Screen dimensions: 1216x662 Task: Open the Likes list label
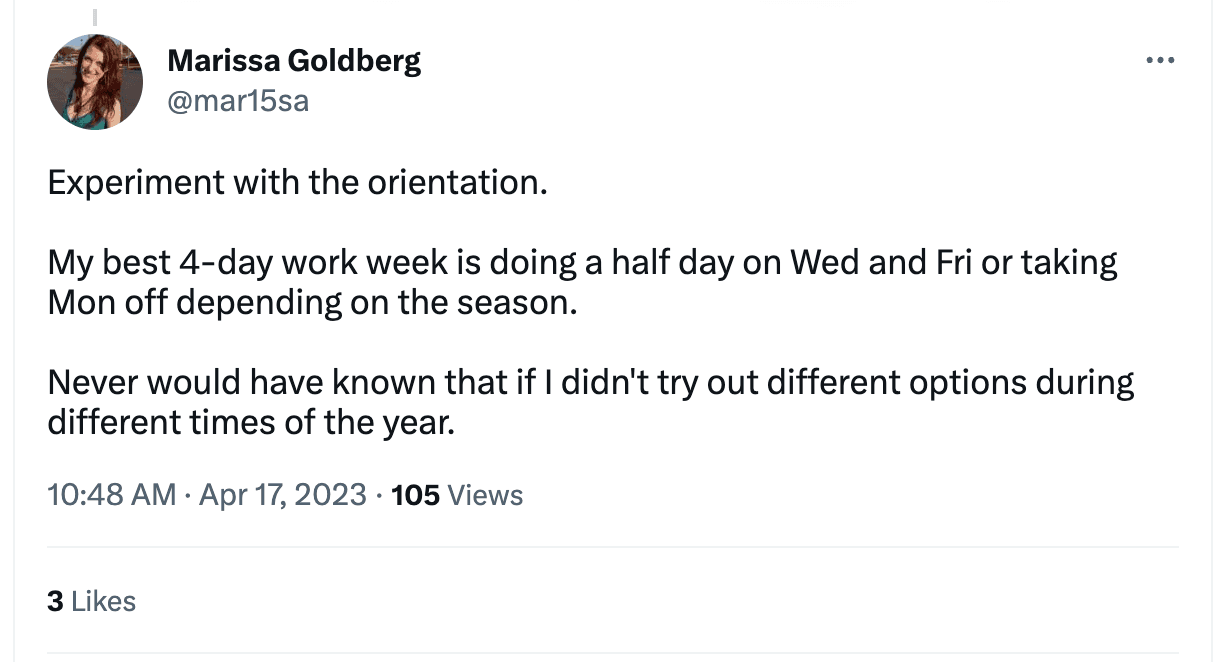click(x=104, y=601)
